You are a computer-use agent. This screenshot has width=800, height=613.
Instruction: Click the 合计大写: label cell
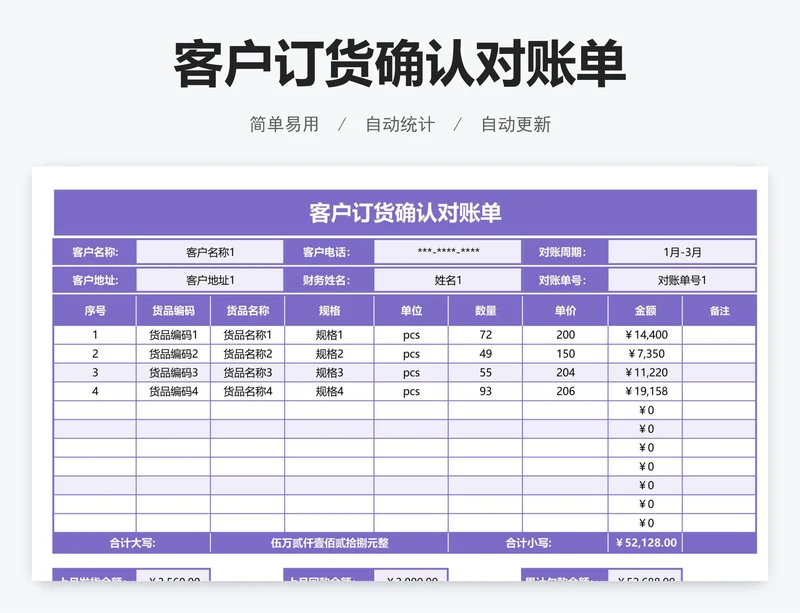[132, 543]
